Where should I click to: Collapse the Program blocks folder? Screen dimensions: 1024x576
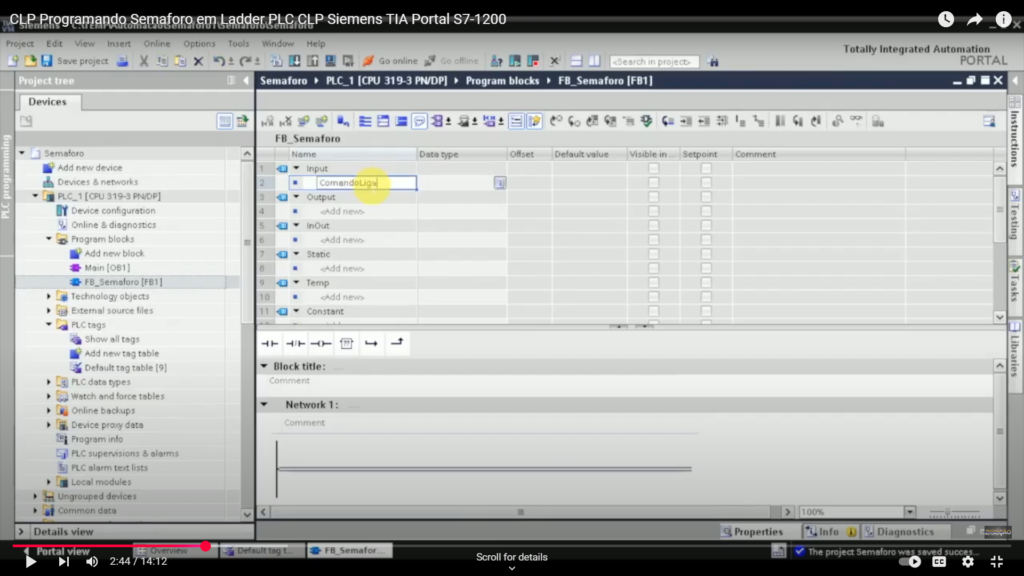[49, 239]
